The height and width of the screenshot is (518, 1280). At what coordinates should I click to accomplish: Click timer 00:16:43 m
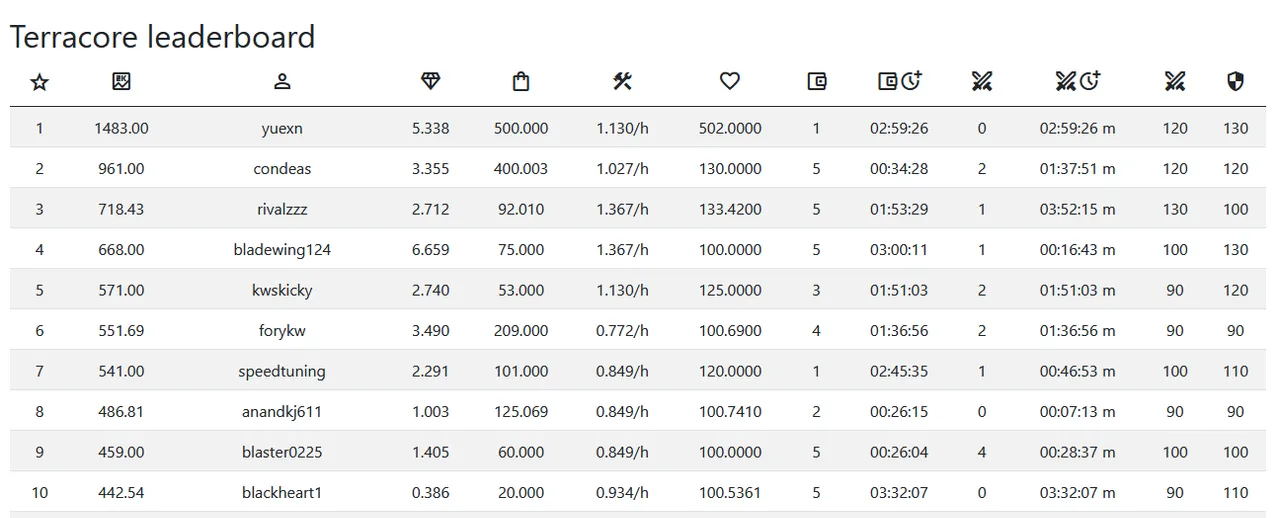click(x=1077, y=250)
